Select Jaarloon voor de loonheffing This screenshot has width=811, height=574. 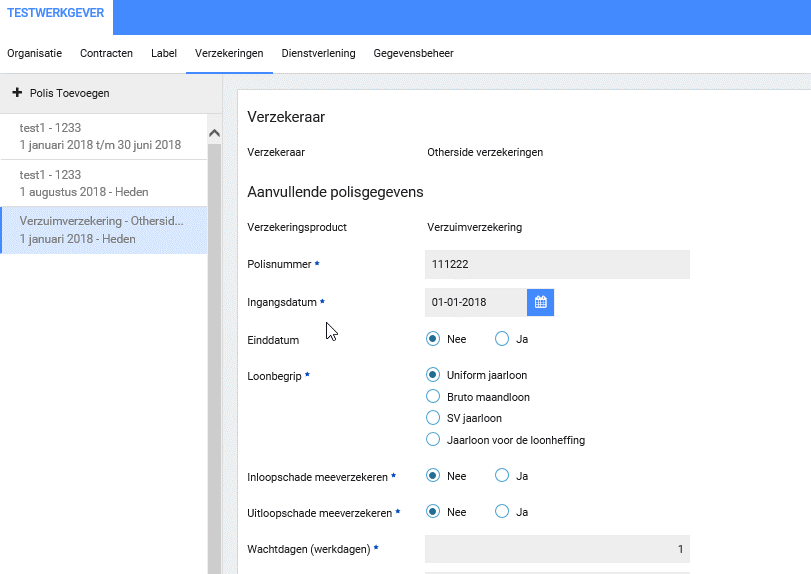[433, 440]
